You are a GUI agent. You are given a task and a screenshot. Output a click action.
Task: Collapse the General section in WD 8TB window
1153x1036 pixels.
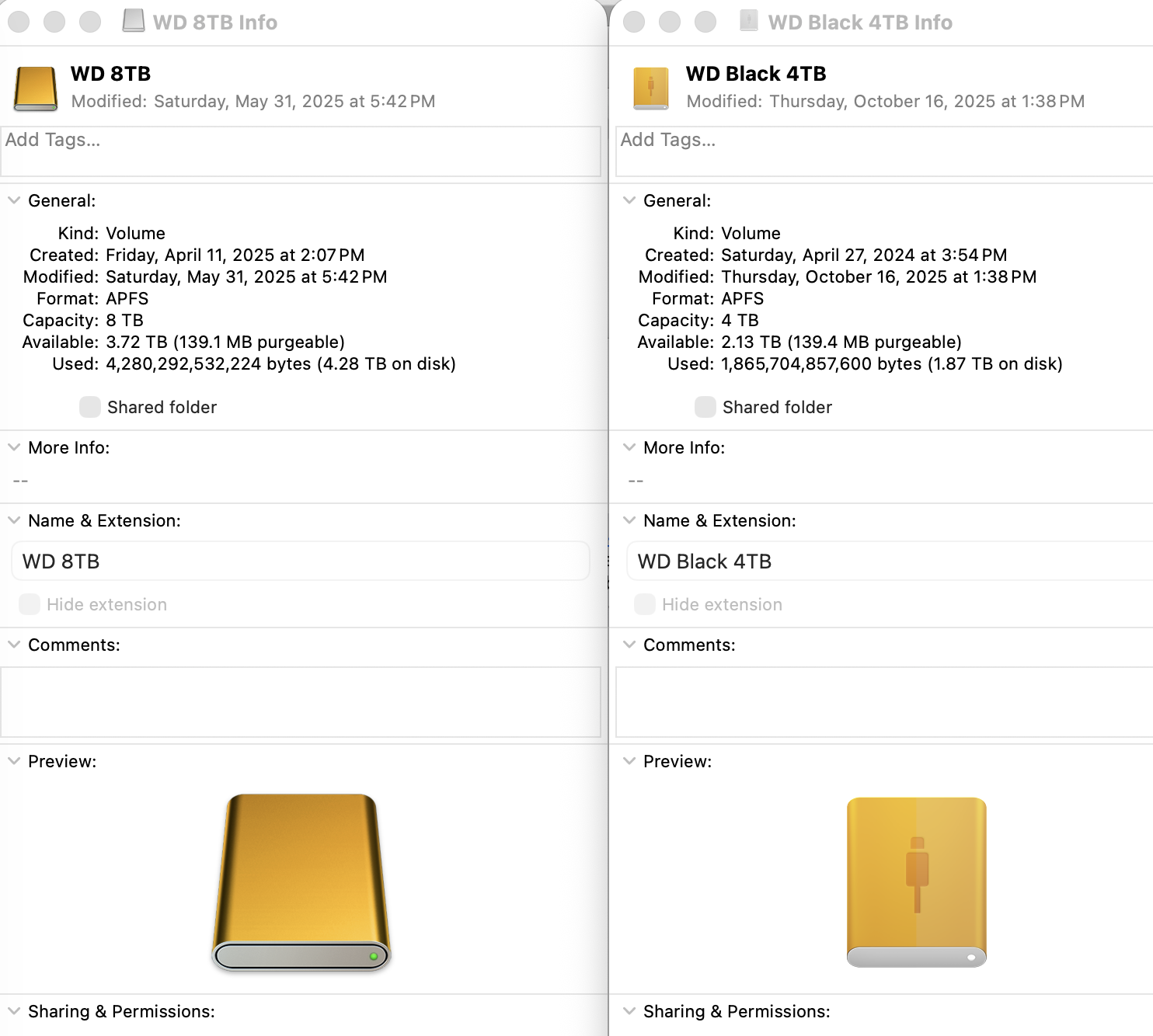(14, 200)
